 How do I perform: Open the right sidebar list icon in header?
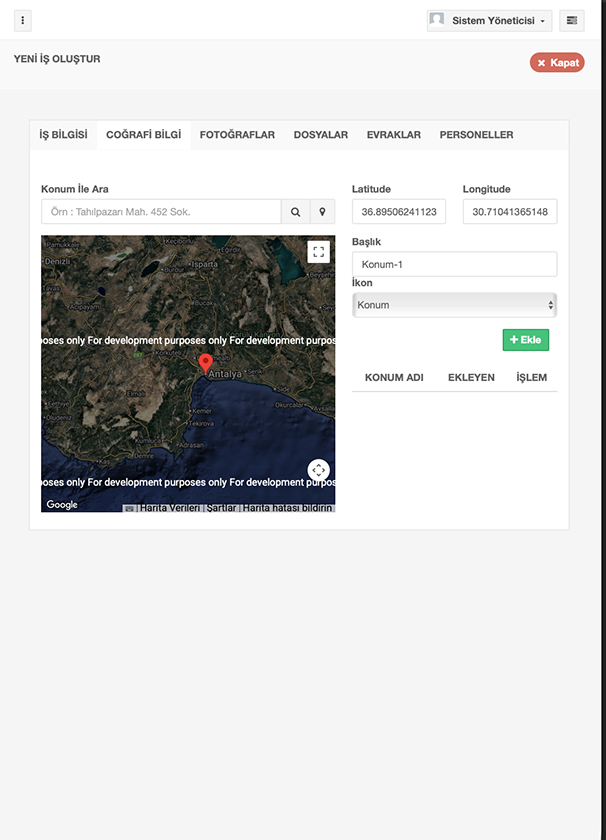point(572,20)
